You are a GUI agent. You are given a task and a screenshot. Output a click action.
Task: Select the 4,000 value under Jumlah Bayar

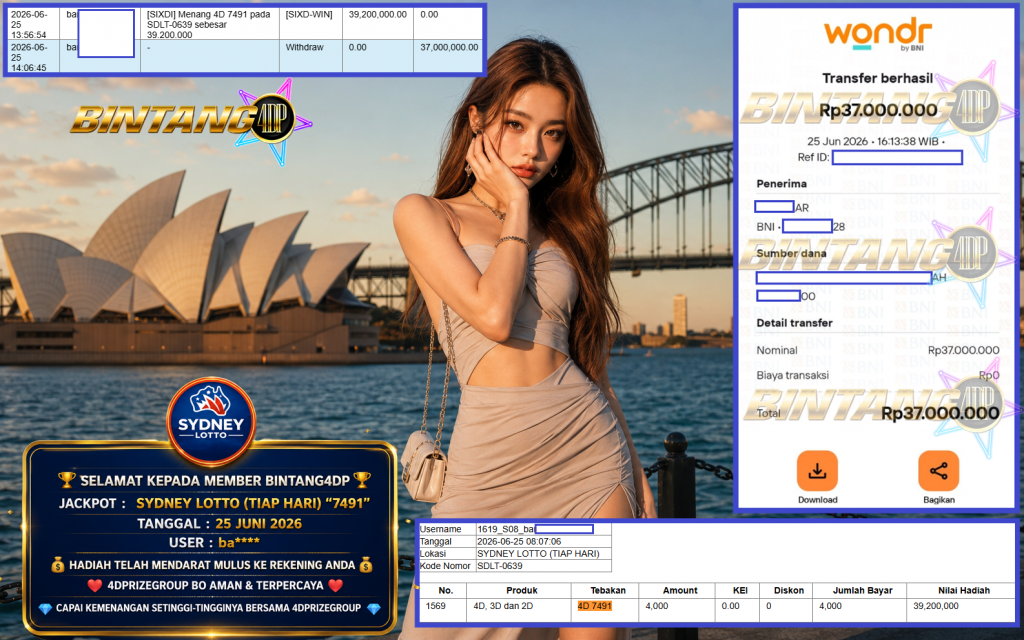point(830,606)
